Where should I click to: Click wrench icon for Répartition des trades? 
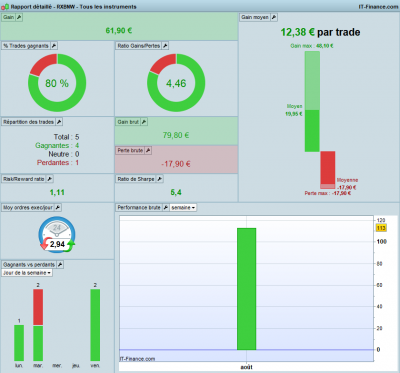pos(59,122)
